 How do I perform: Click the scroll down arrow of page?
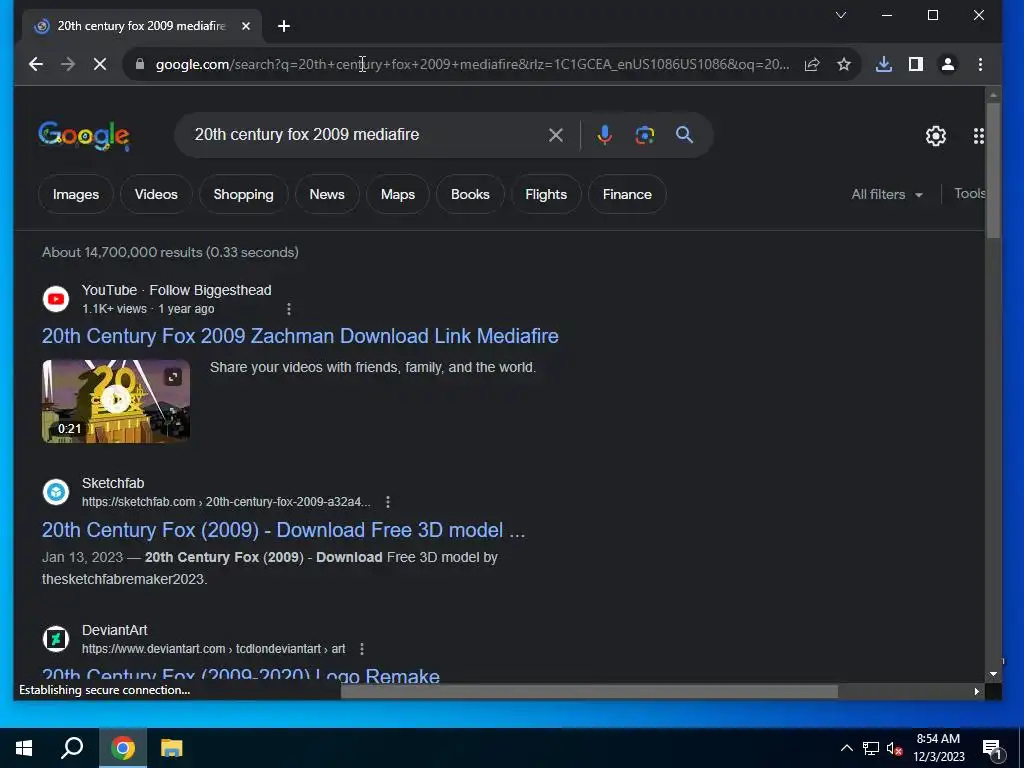pyautogui.click(x=993, y=674)
